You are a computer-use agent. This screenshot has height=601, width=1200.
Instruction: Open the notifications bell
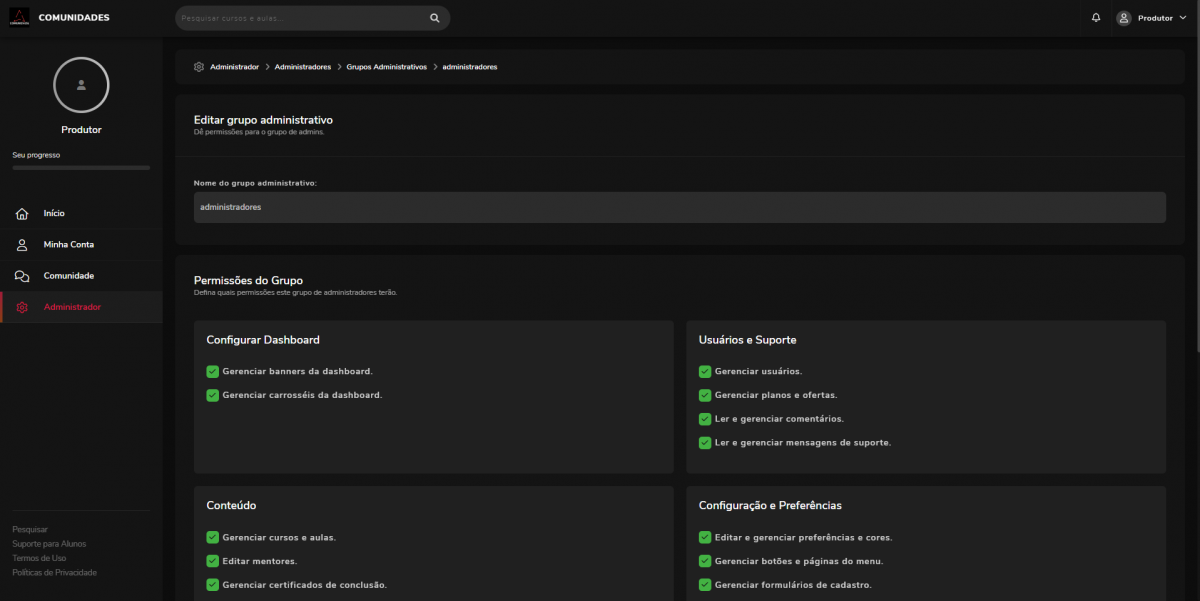(x=1096, y=18)
